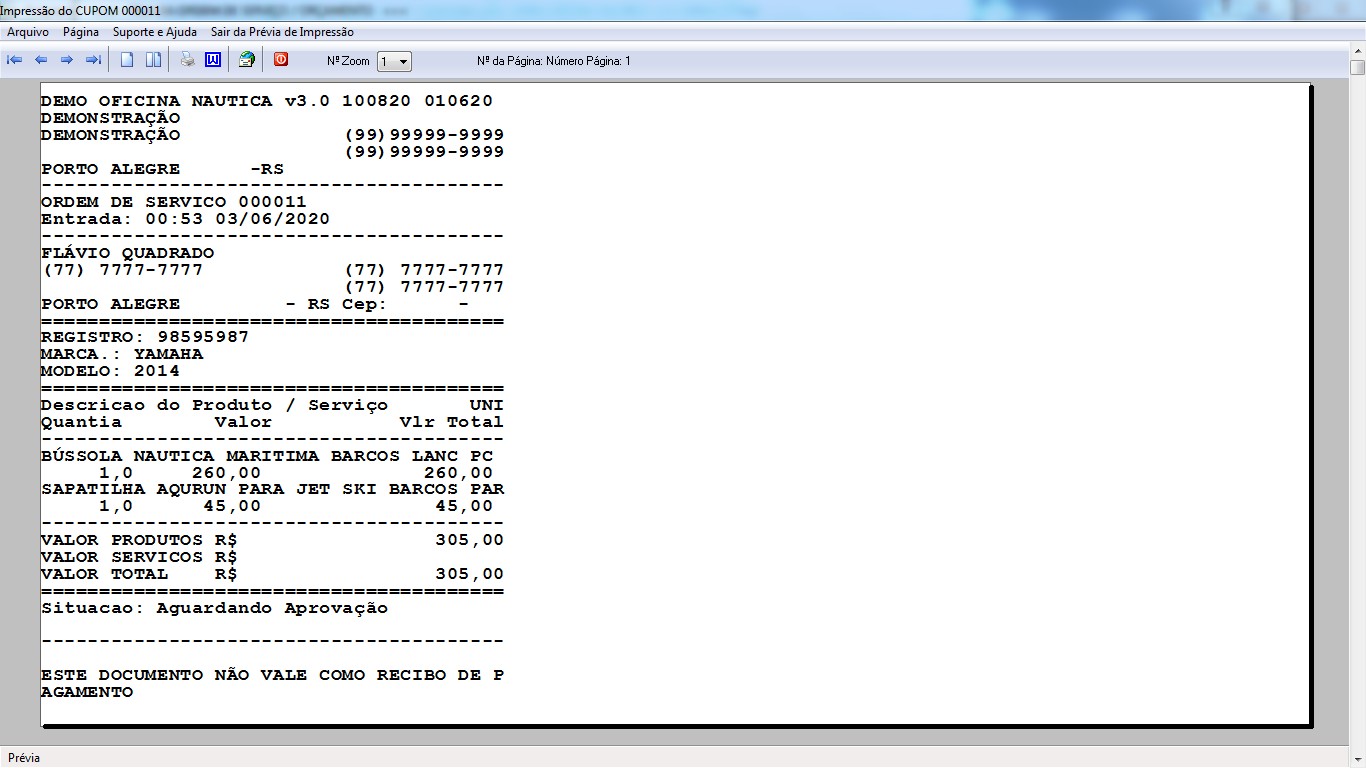Image resolution: width=1366 pixels, height=768 pixels.
Task: Click the printer icon in toolbar
Action: click(x=187, y=60)
